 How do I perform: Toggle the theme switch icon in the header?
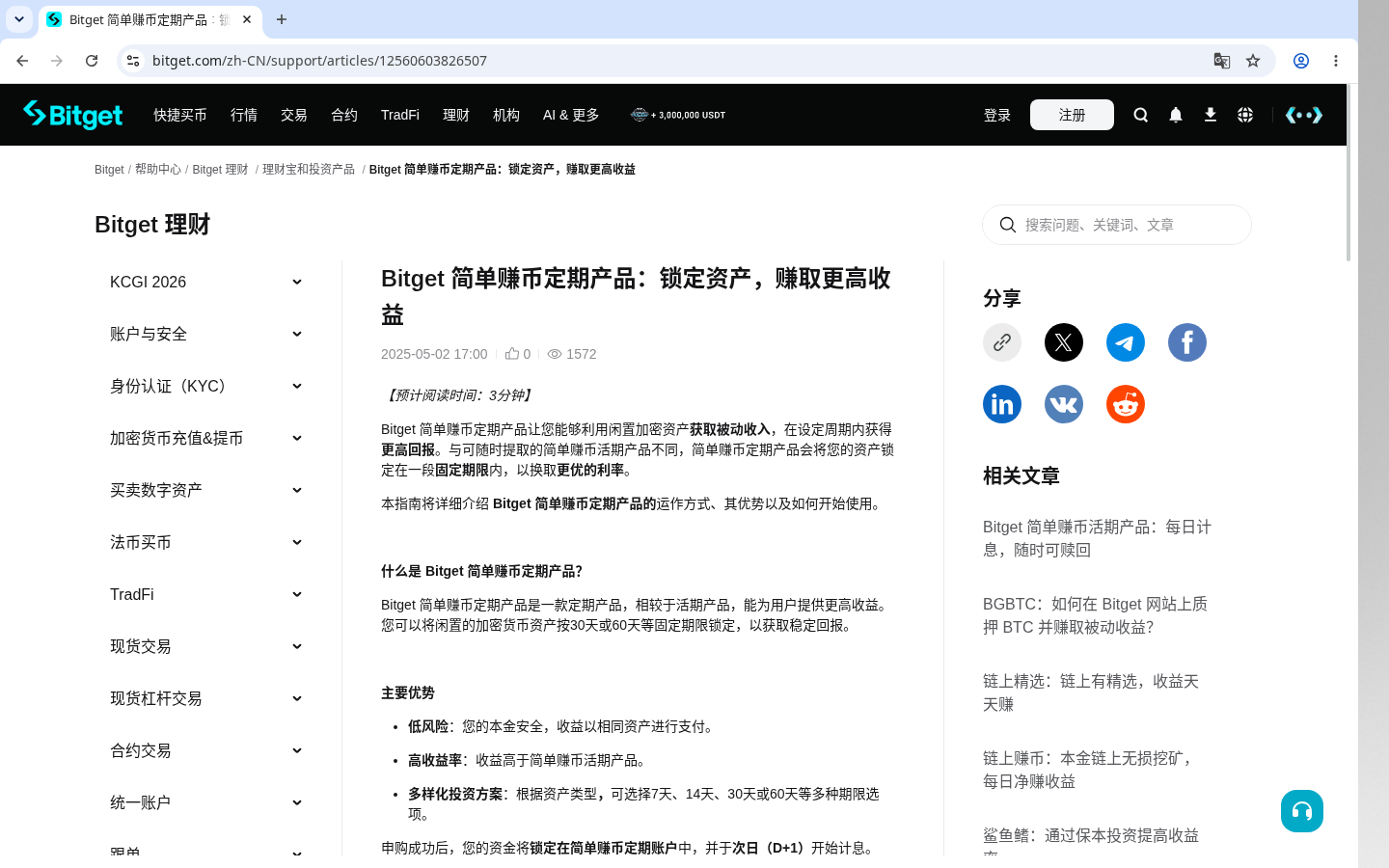click(x=1304, y=115)
